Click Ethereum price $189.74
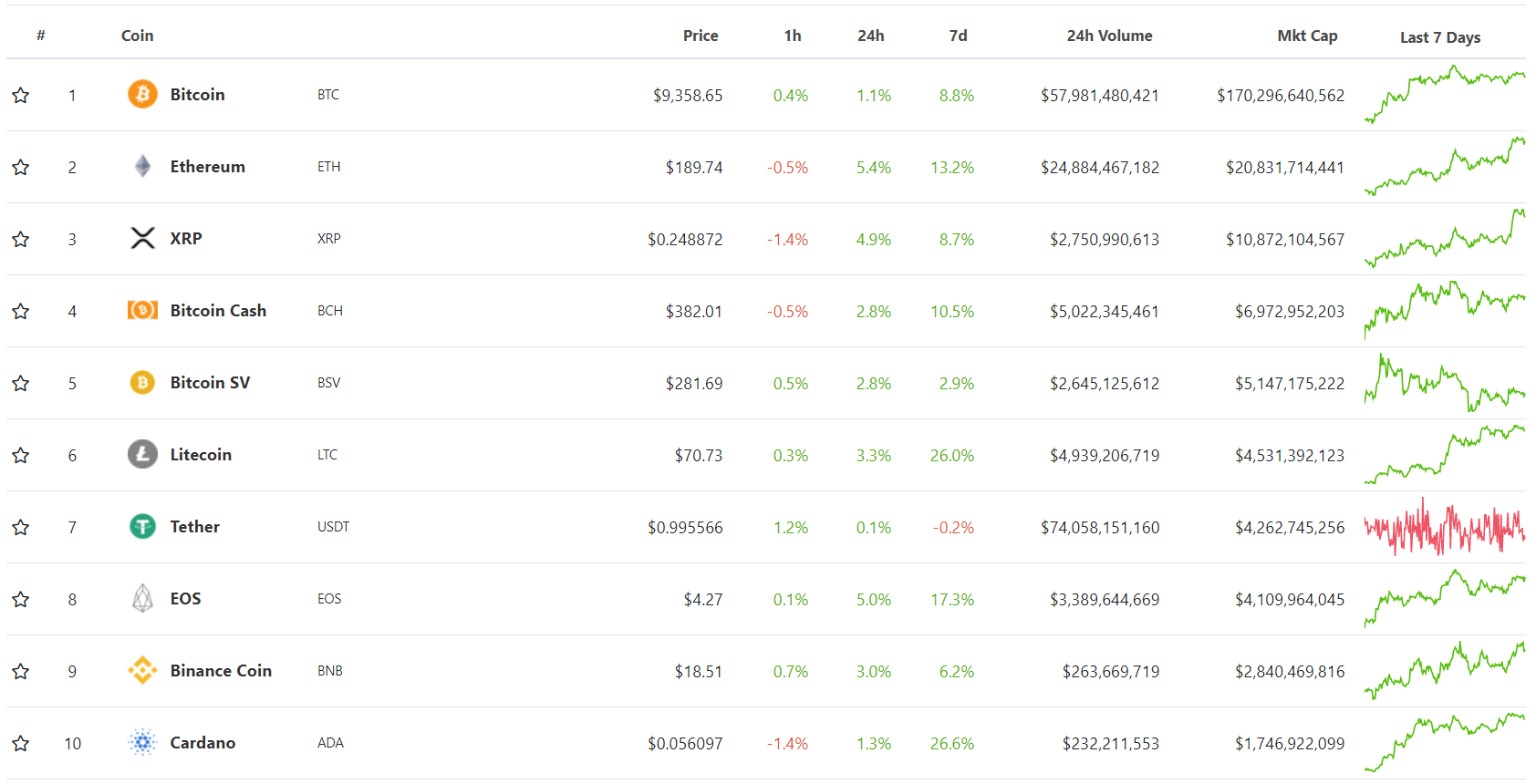 click(x=694, y=167)
